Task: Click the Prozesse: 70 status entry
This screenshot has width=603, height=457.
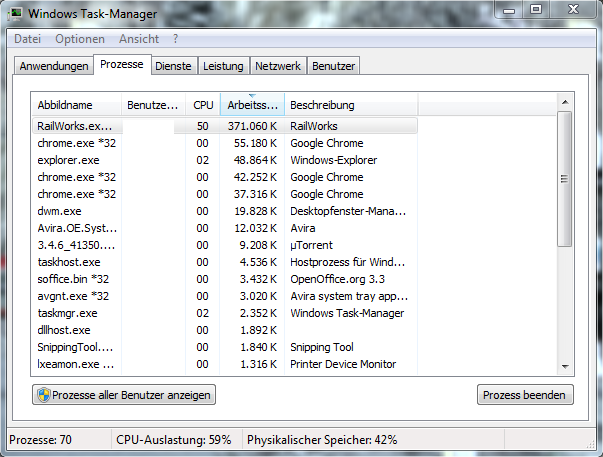Action: [40, 440]
